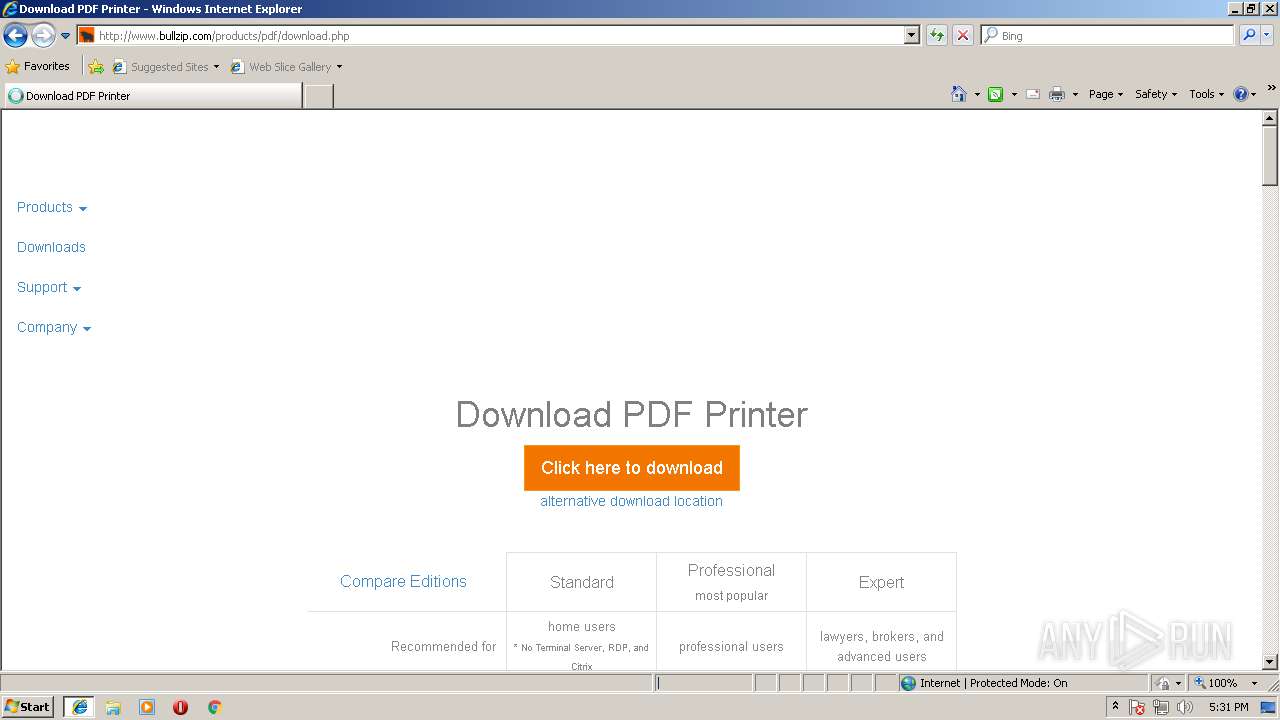Viewport: 1280px width, 720px height.
Task: Show hidden system tray icons arrow
Action: tap(1115, 707)
